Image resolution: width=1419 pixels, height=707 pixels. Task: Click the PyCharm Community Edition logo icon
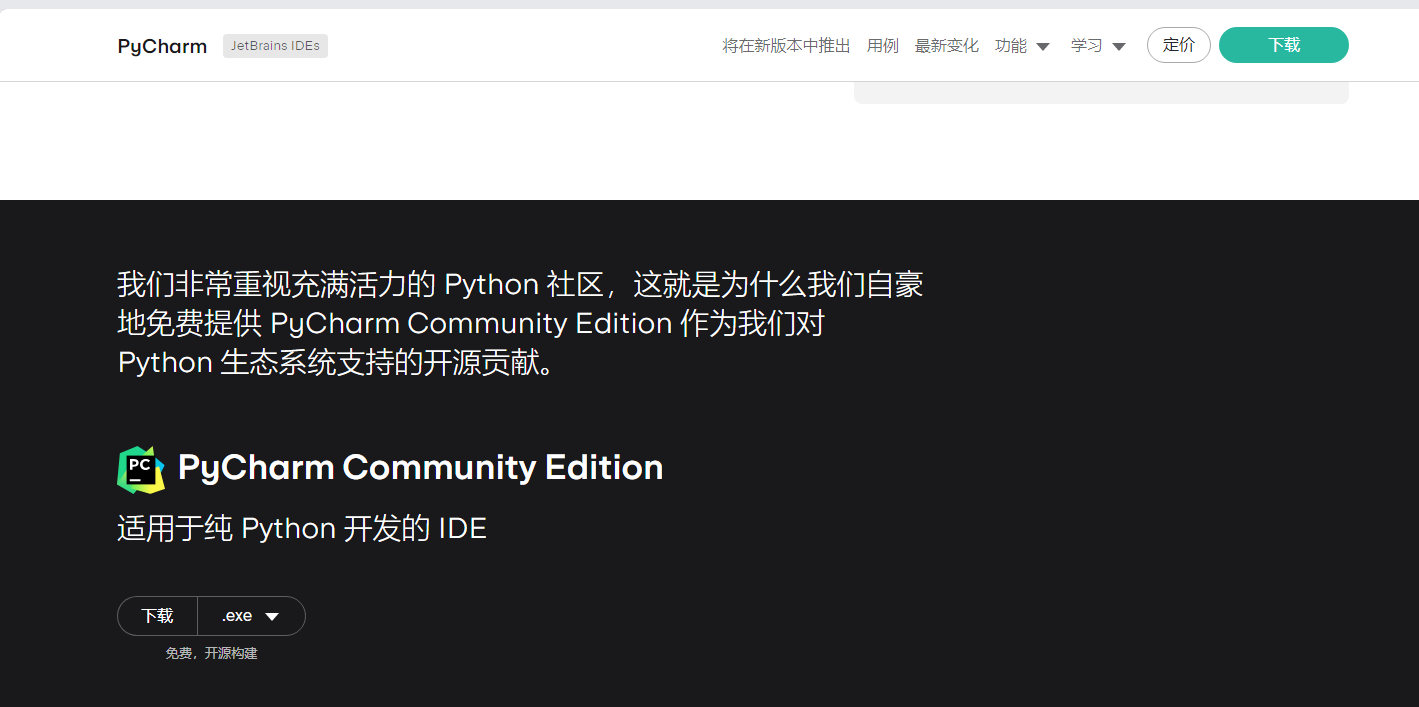click(141, 470)
